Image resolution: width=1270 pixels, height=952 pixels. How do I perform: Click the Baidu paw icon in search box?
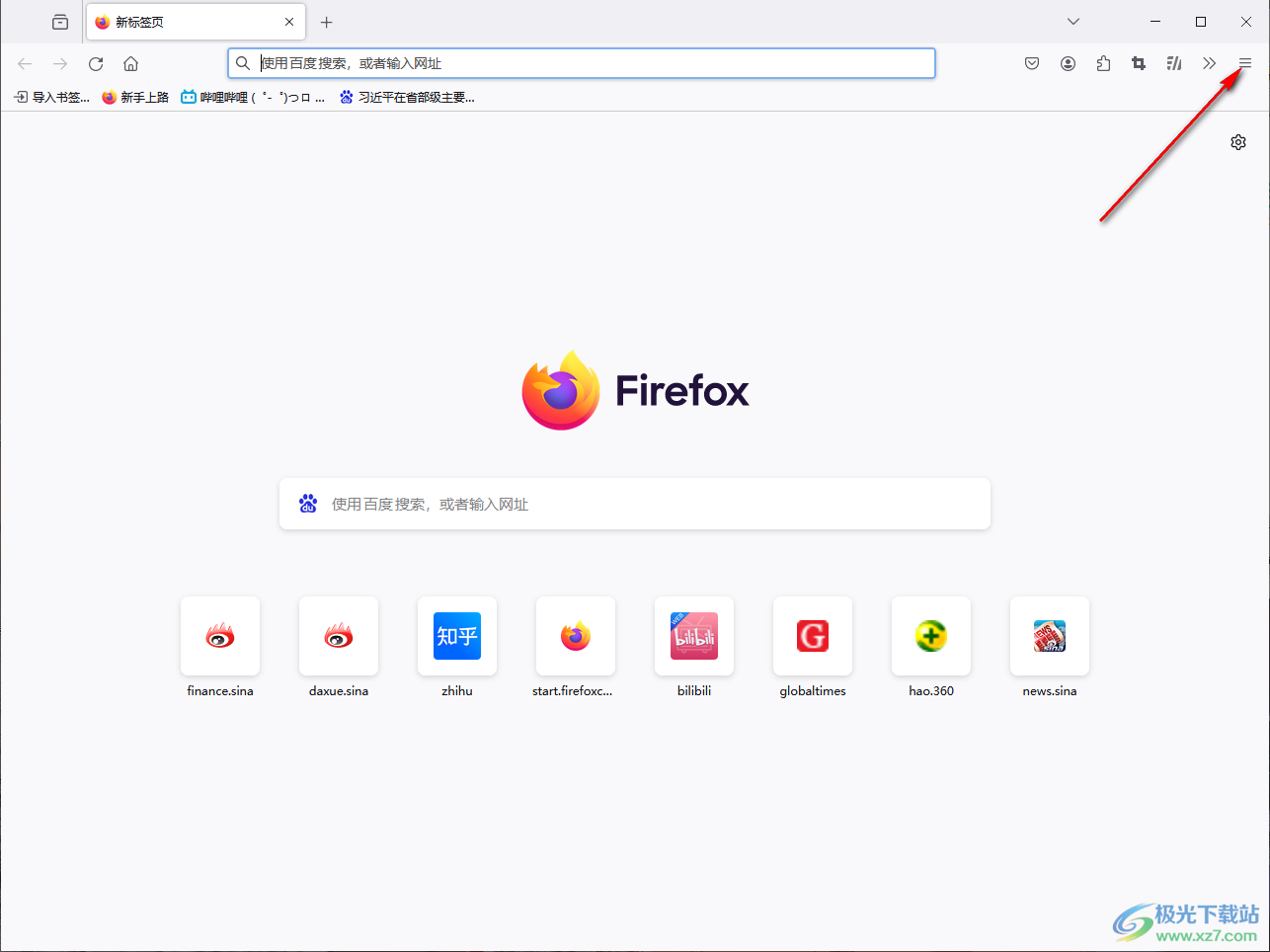coord(308,504)
